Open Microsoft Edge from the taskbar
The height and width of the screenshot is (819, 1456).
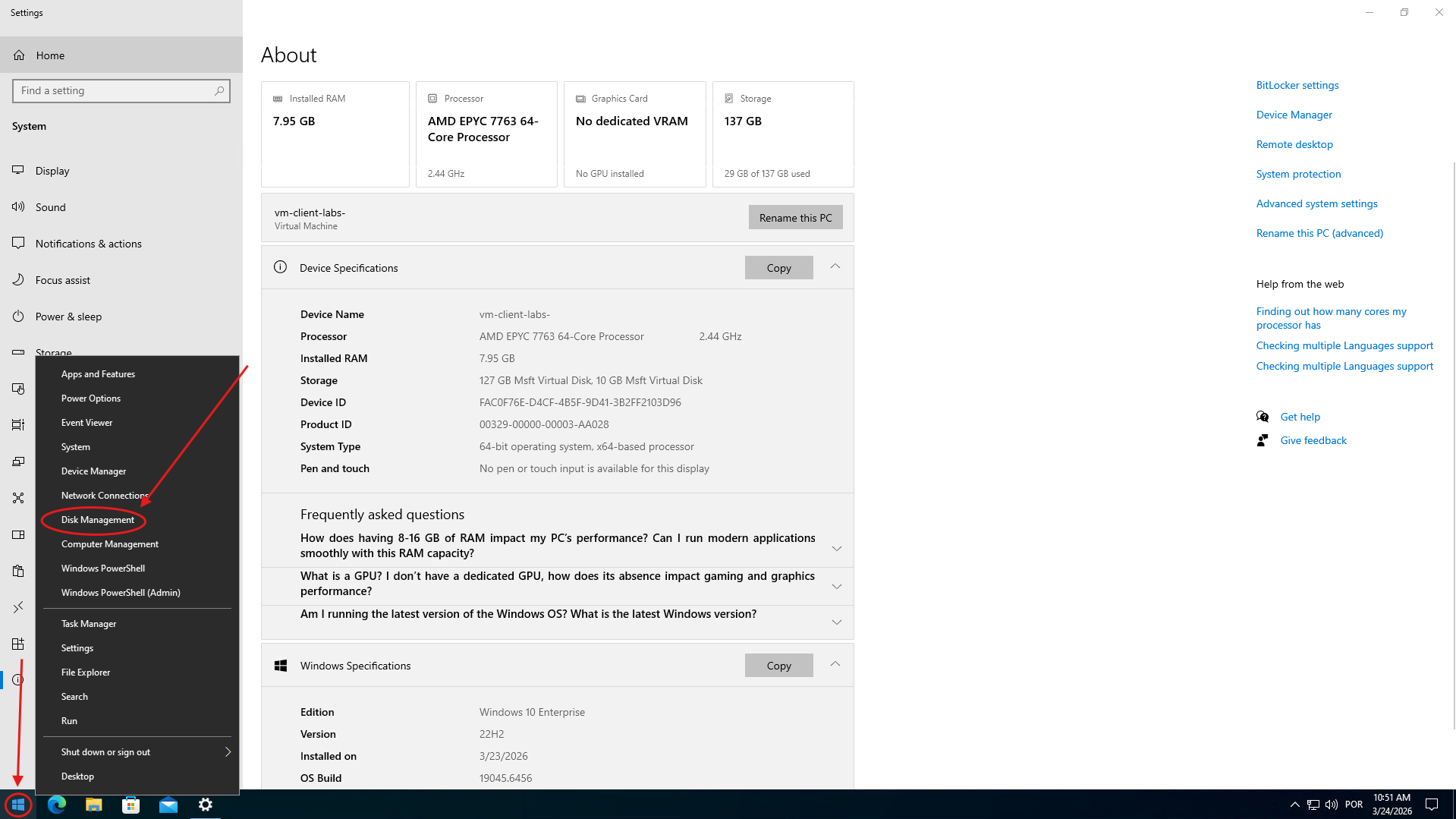tap(57, 805)
